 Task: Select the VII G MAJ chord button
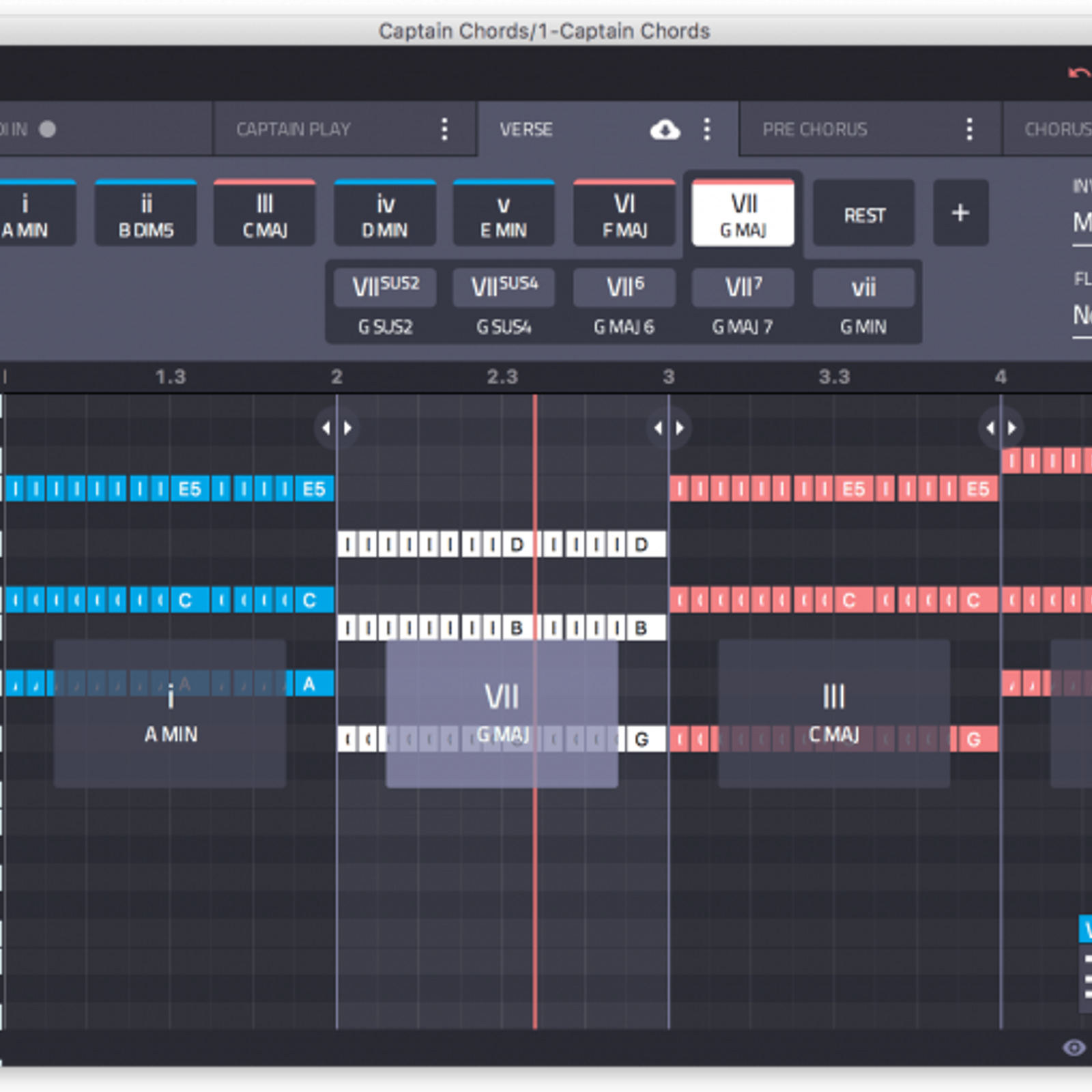click(x=743, y=213)
